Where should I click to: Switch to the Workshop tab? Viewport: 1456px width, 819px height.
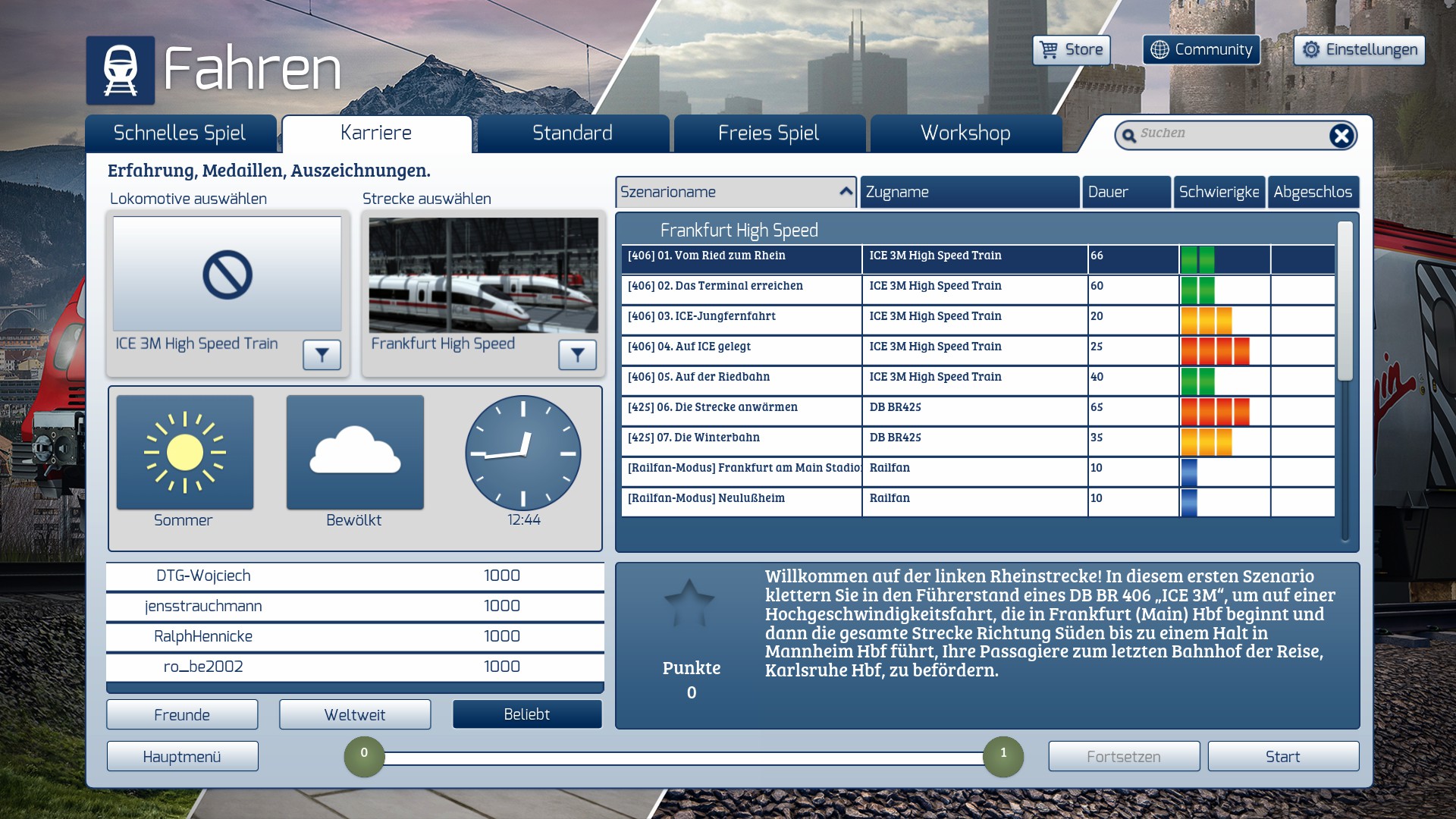[x=965, y=133]
